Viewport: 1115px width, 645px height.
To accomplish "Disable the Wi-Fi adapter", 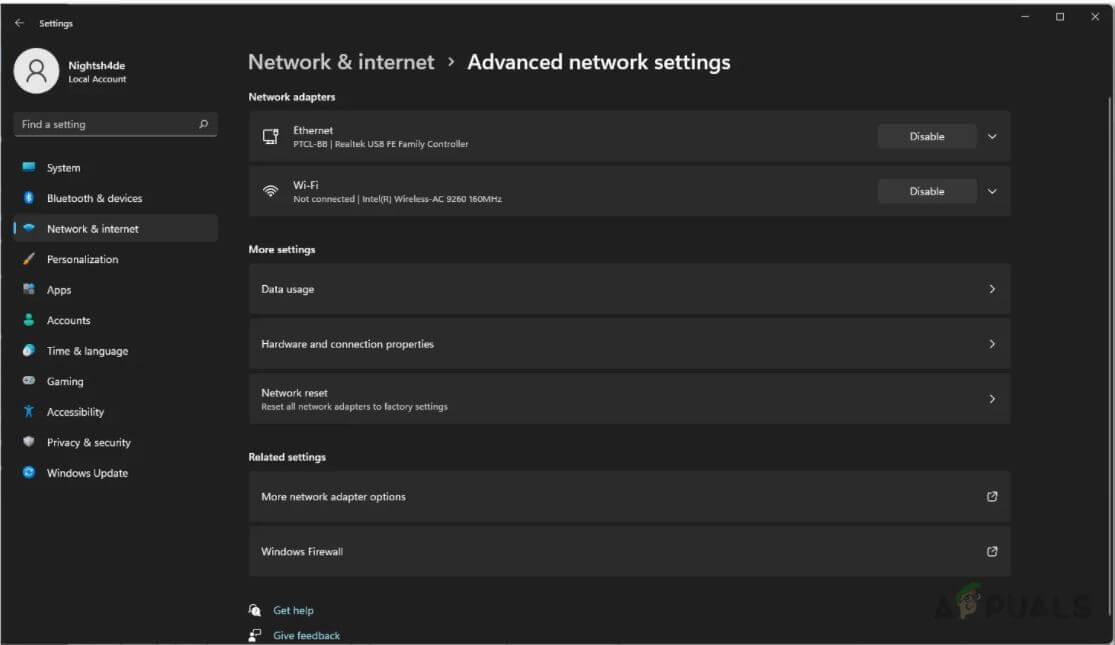I will [925, 191].
